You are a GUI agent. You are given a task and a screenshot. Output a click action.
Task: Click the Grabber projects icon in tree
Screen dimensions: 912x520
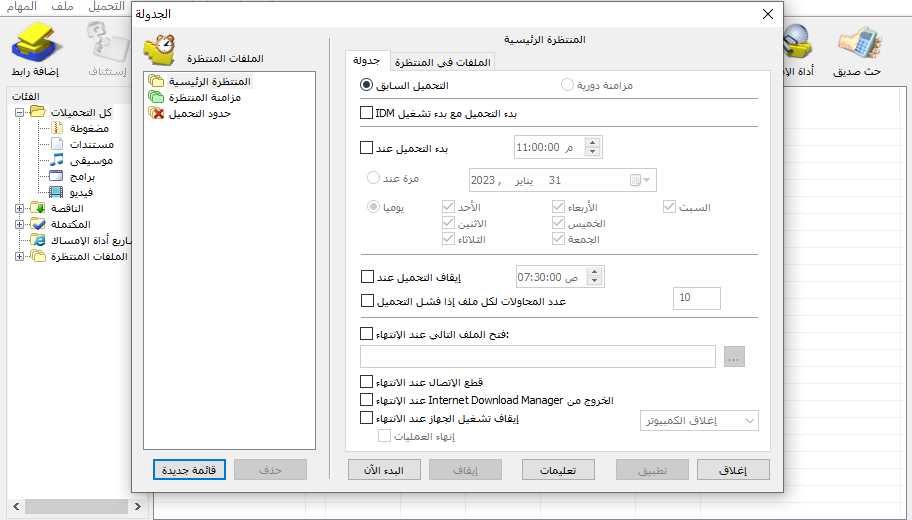(38, 240)
